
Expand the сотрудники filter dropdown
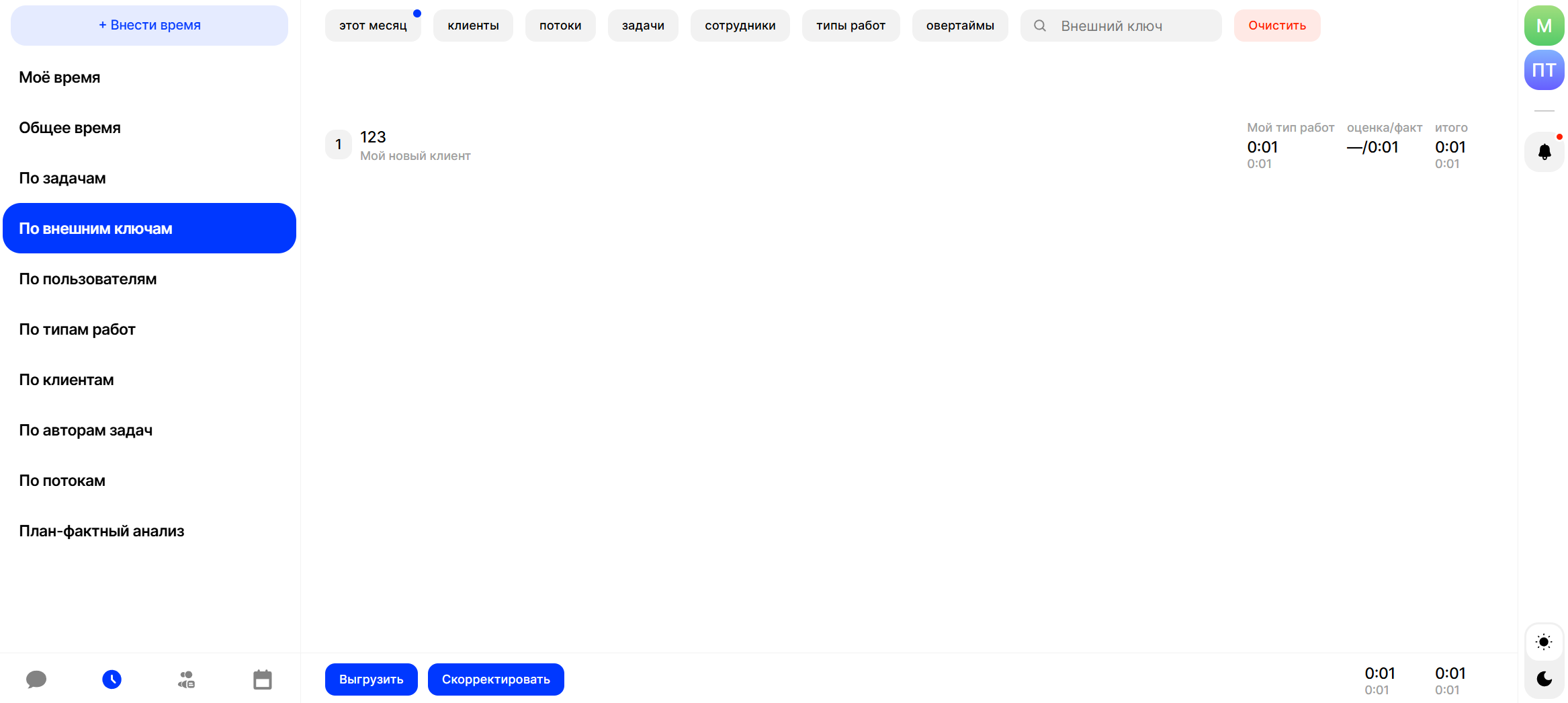(x=740, y=26)
